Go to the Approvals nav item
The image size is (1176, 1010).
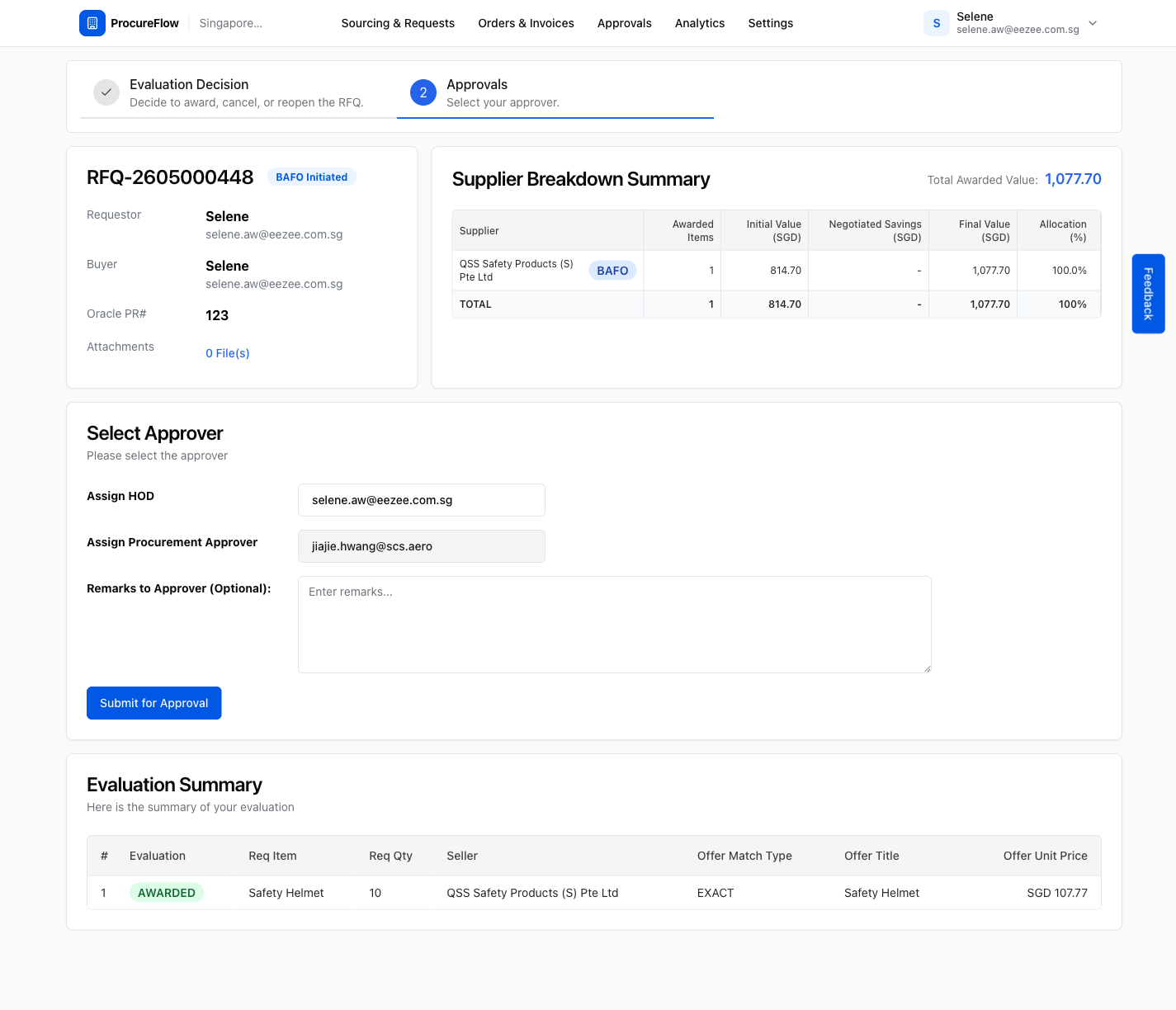click(x=625, y=23)
